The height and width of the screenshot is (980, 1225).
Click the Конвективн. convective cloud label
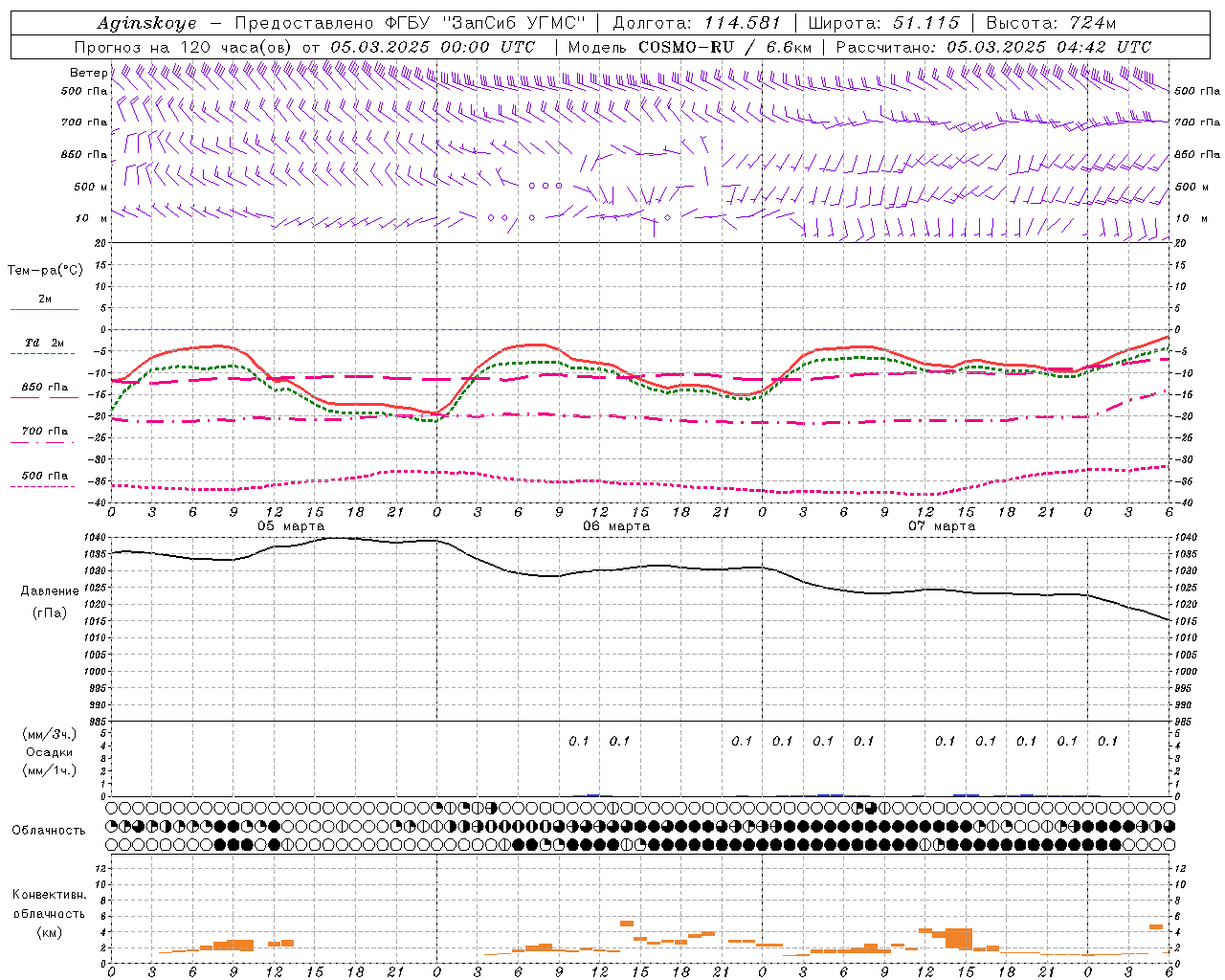pyautogui.click(x=49, y=895)
